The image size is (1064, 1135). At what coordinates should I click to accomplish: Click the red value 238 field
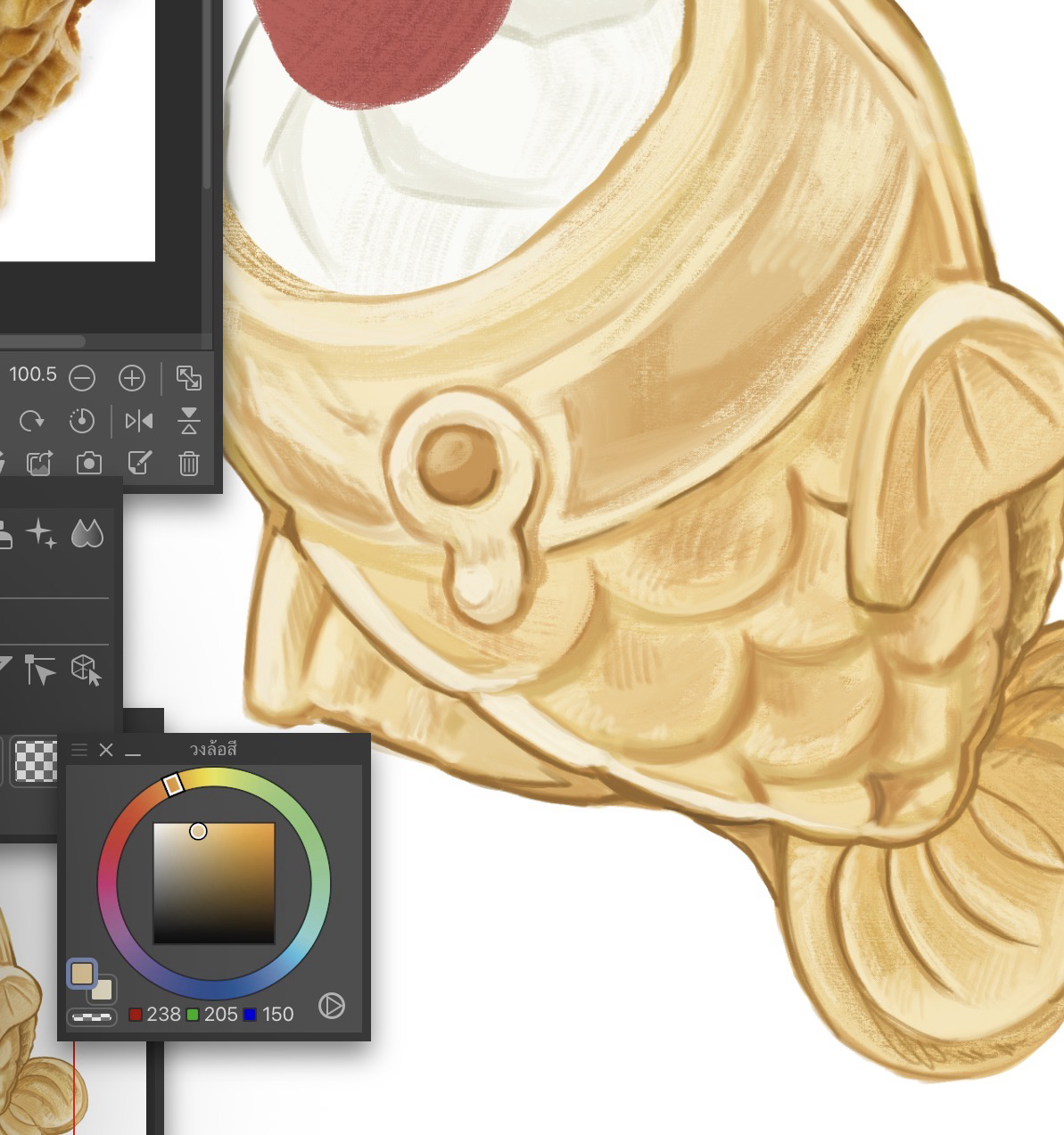(x=163, y=1015)
